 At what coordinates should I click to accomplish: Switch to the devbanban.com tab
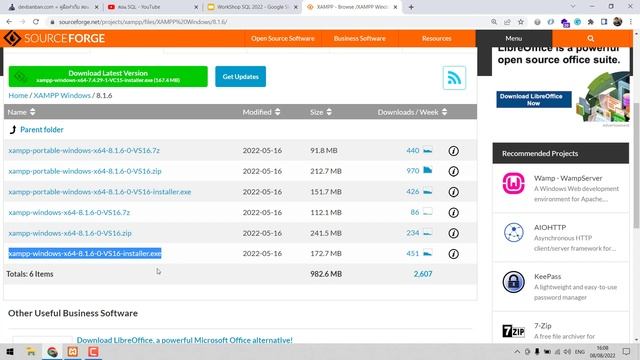pyautogui.click(x=53, y=7)
